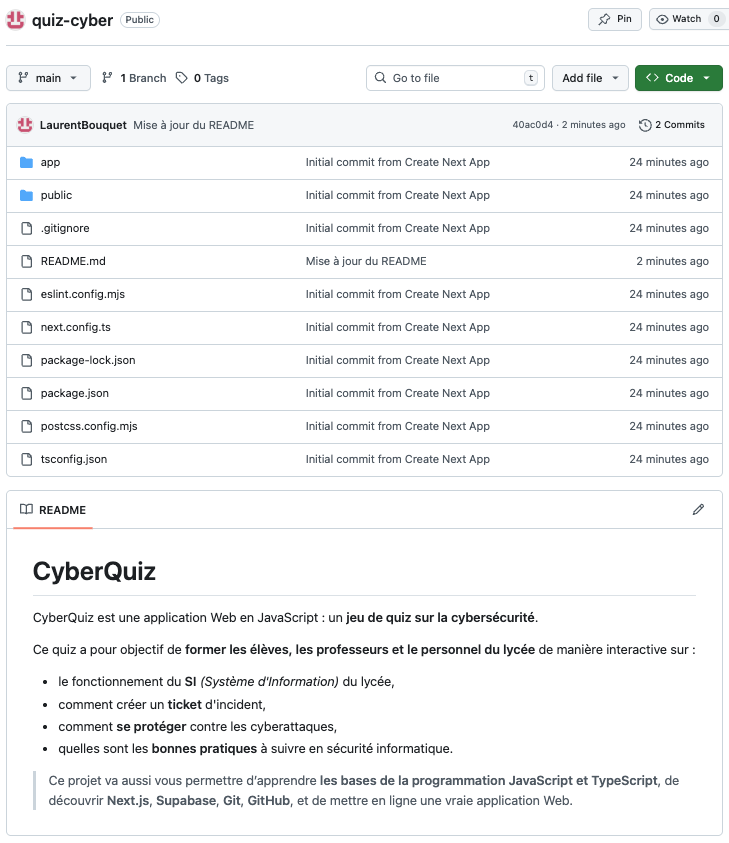Click the branch icon before 1 Branch
The width and height of the screenshot is (729, 843).
pos(107,77)
